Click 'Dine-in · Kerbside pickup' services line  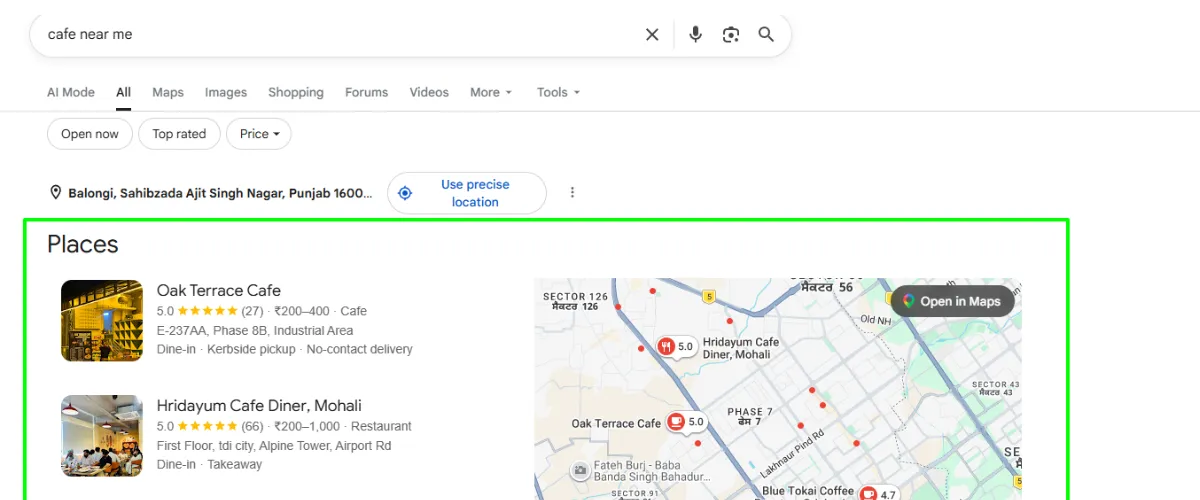(285, 349)
